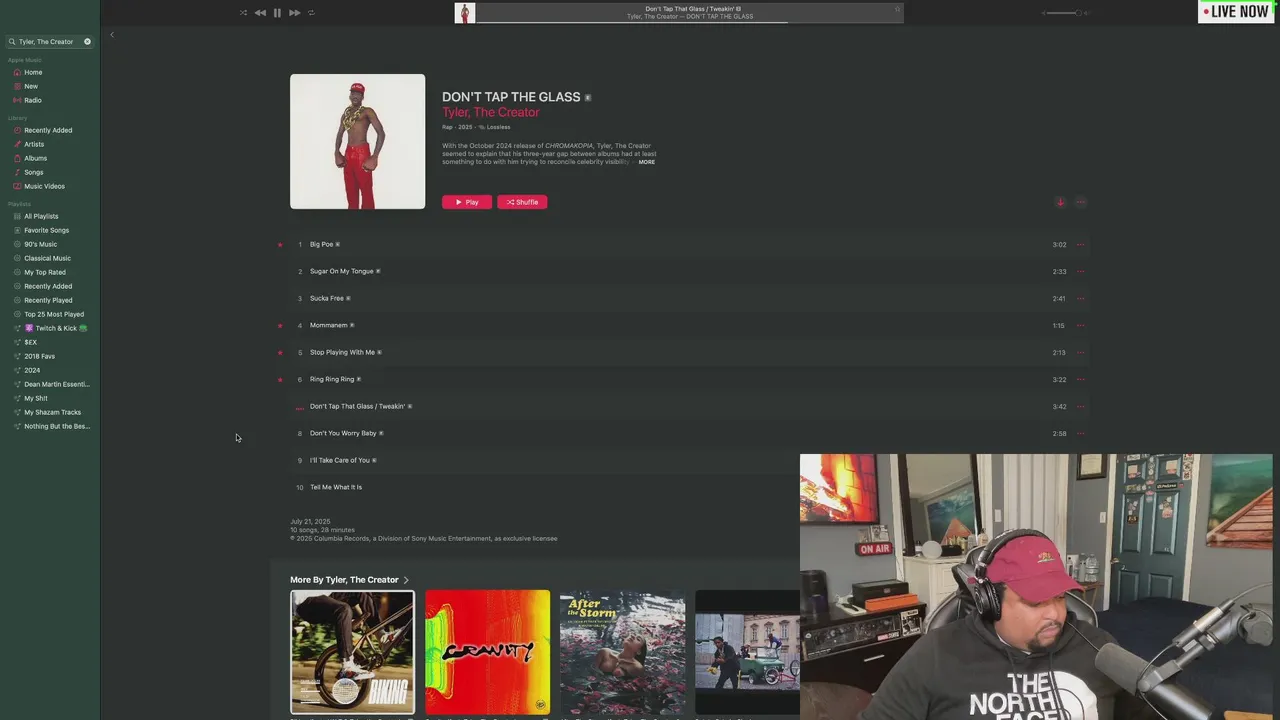Screen dimensions: 1280x720
Task: Download the album with the arrow icon
Action: pos(1060,202)
